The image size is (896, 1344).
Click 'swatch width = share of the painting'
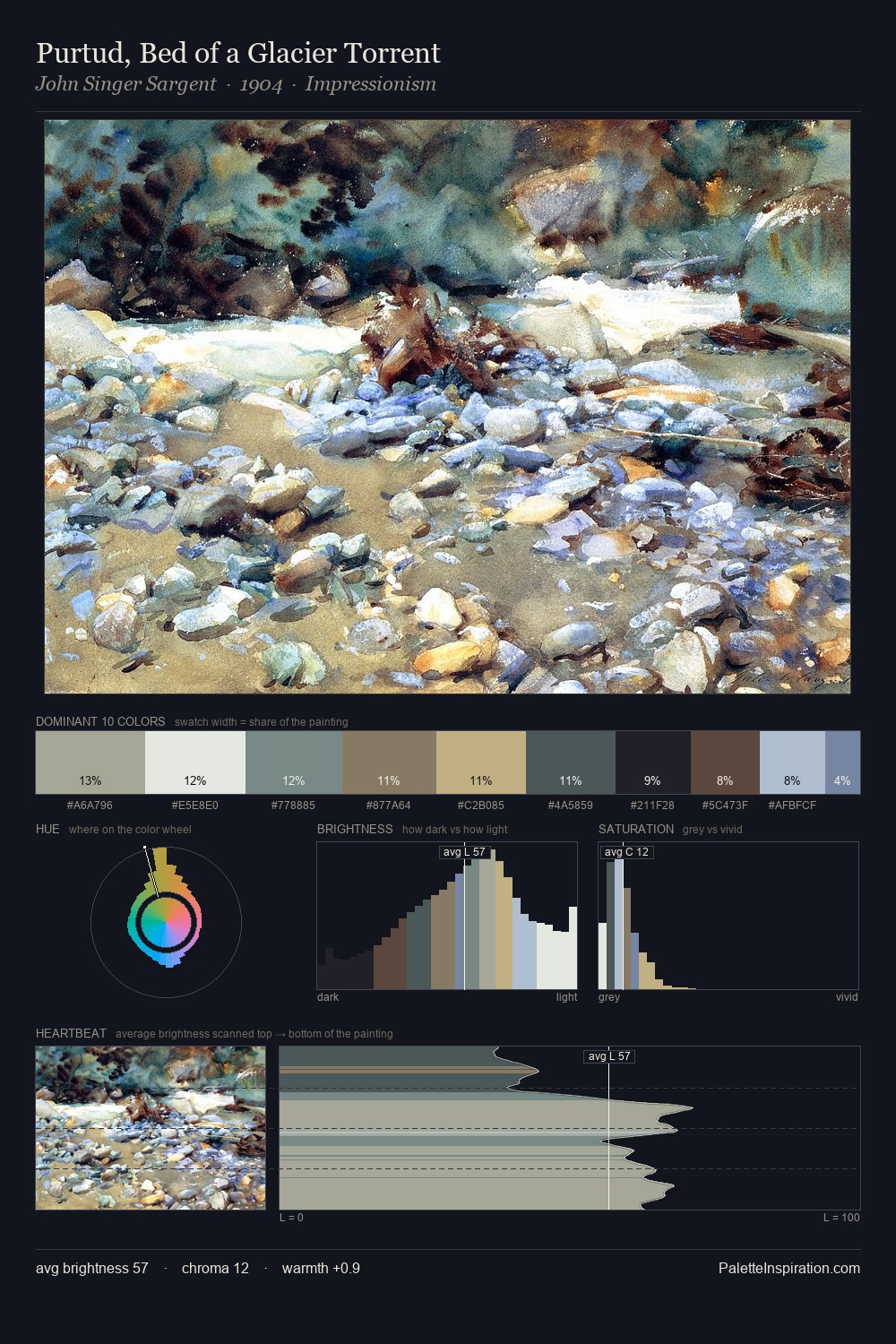tap(262, 722)
